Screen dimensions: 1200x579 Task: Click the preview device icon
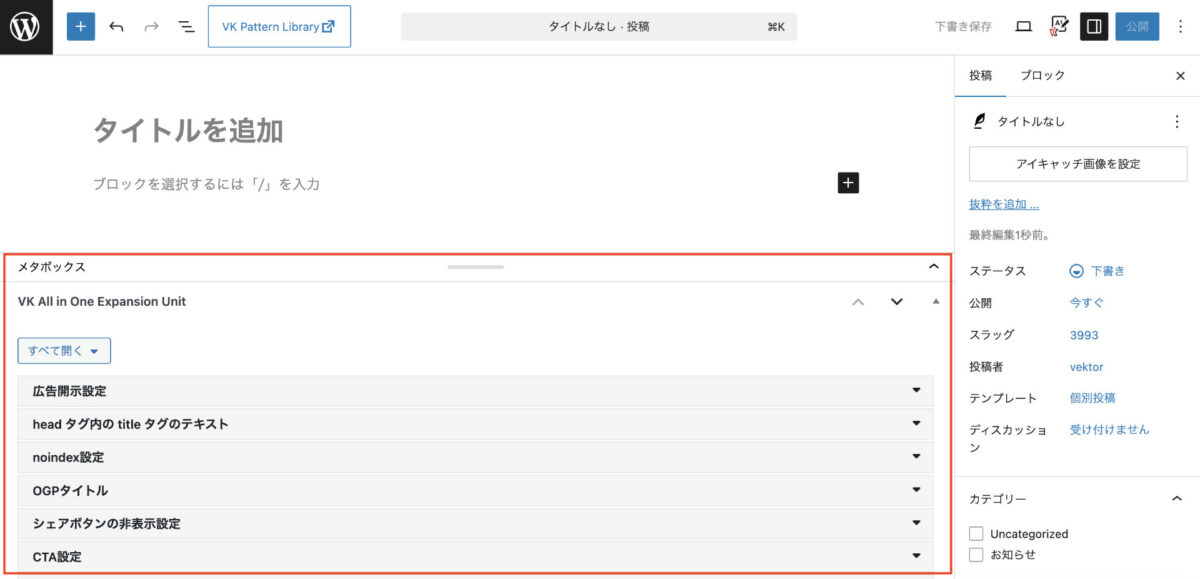[x=1023, y=27]
